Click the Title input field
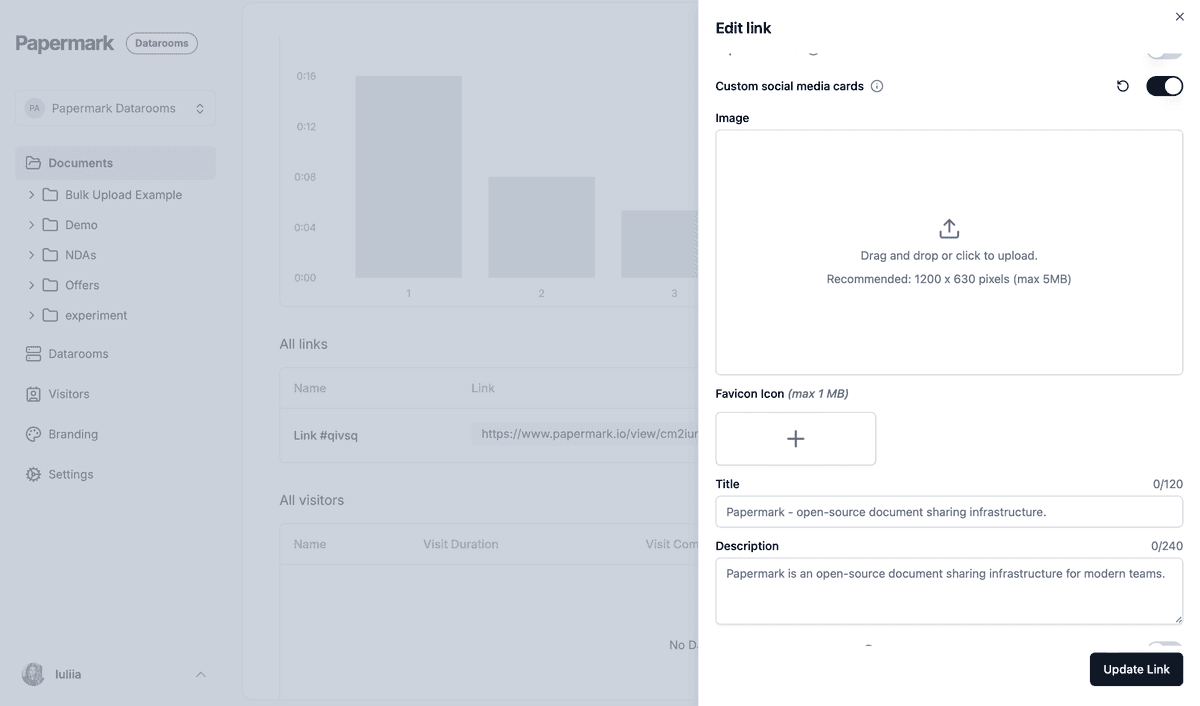Screen dimensions: 1200x706 [x=949, y=512]
